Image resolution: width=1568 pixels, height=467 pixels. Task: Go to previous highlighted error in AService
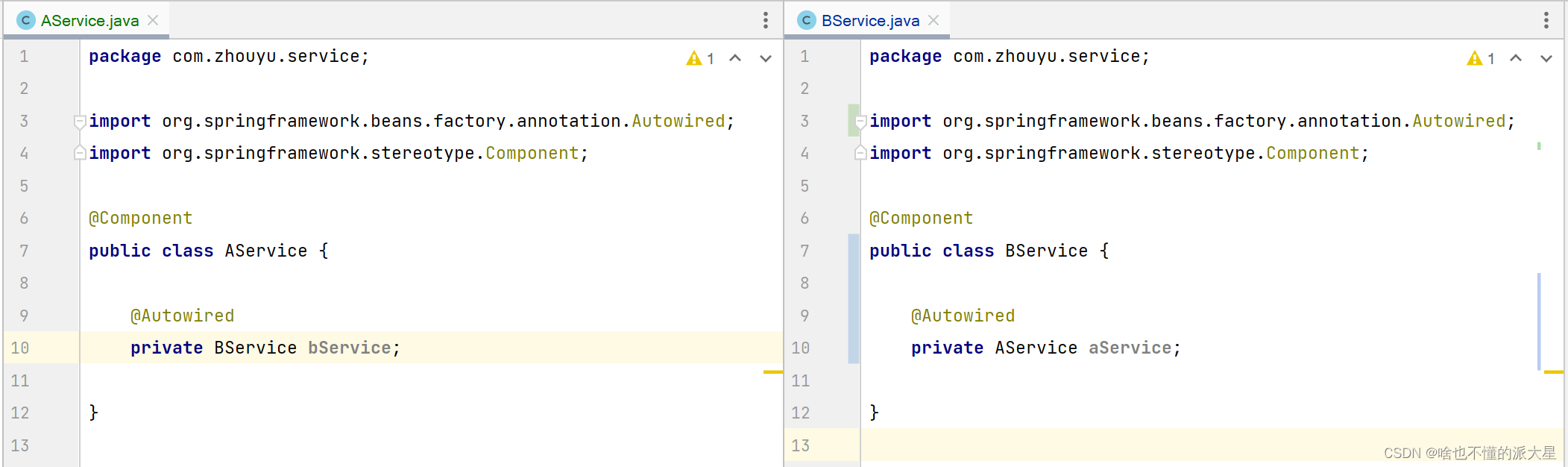[735, 58]
